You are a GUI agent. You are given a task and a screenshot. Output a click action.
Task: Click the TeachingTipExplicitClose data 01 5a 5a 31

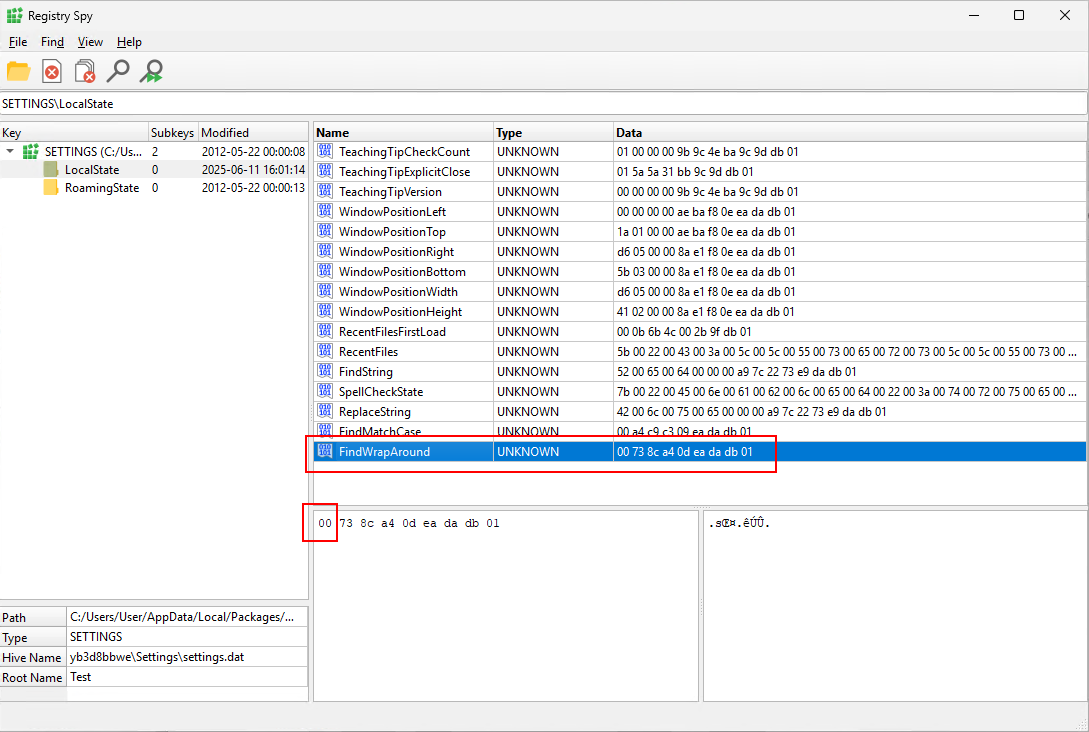(685, 172)
